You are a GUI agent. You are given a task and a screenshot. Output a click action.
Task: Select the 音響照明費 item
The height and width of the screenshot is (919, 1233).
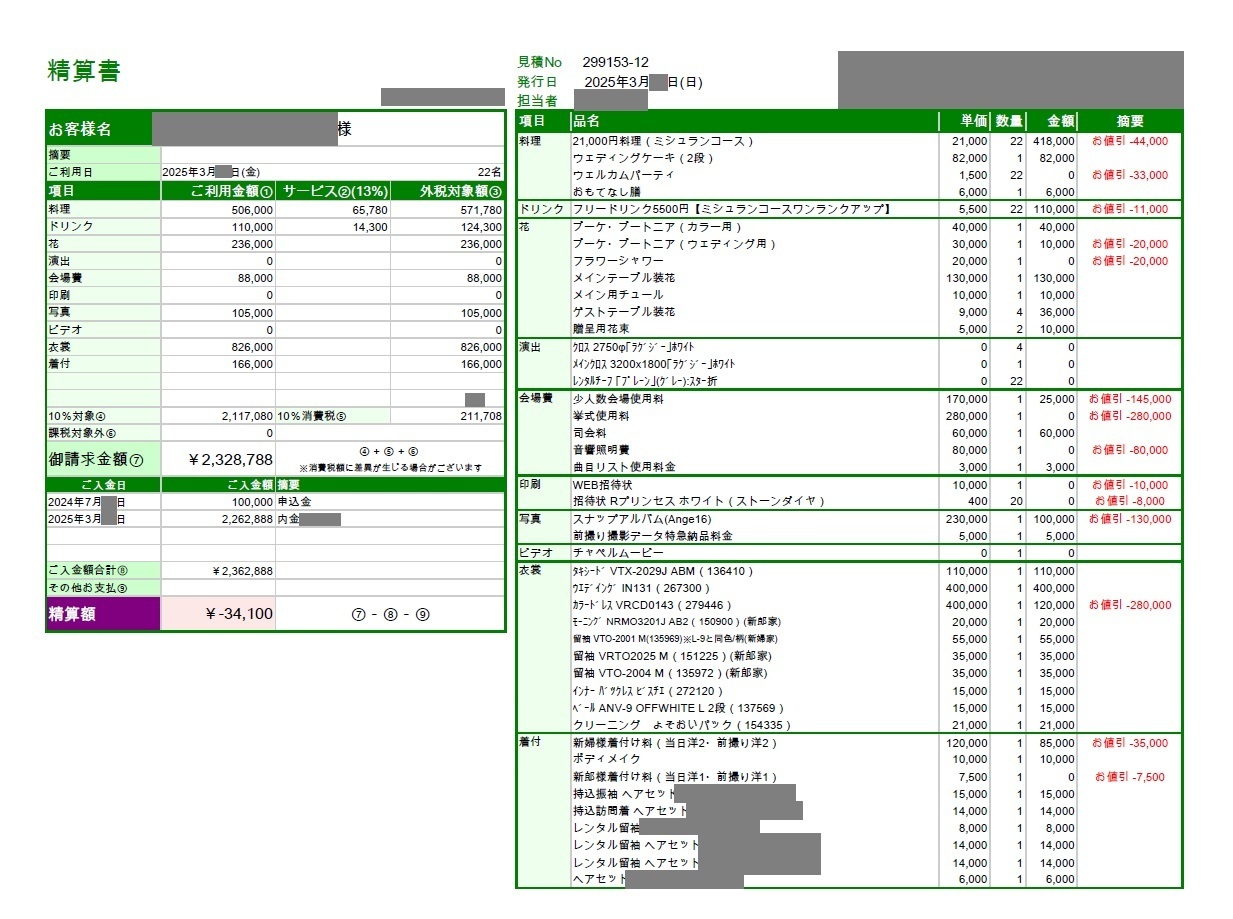coord(601,450)
